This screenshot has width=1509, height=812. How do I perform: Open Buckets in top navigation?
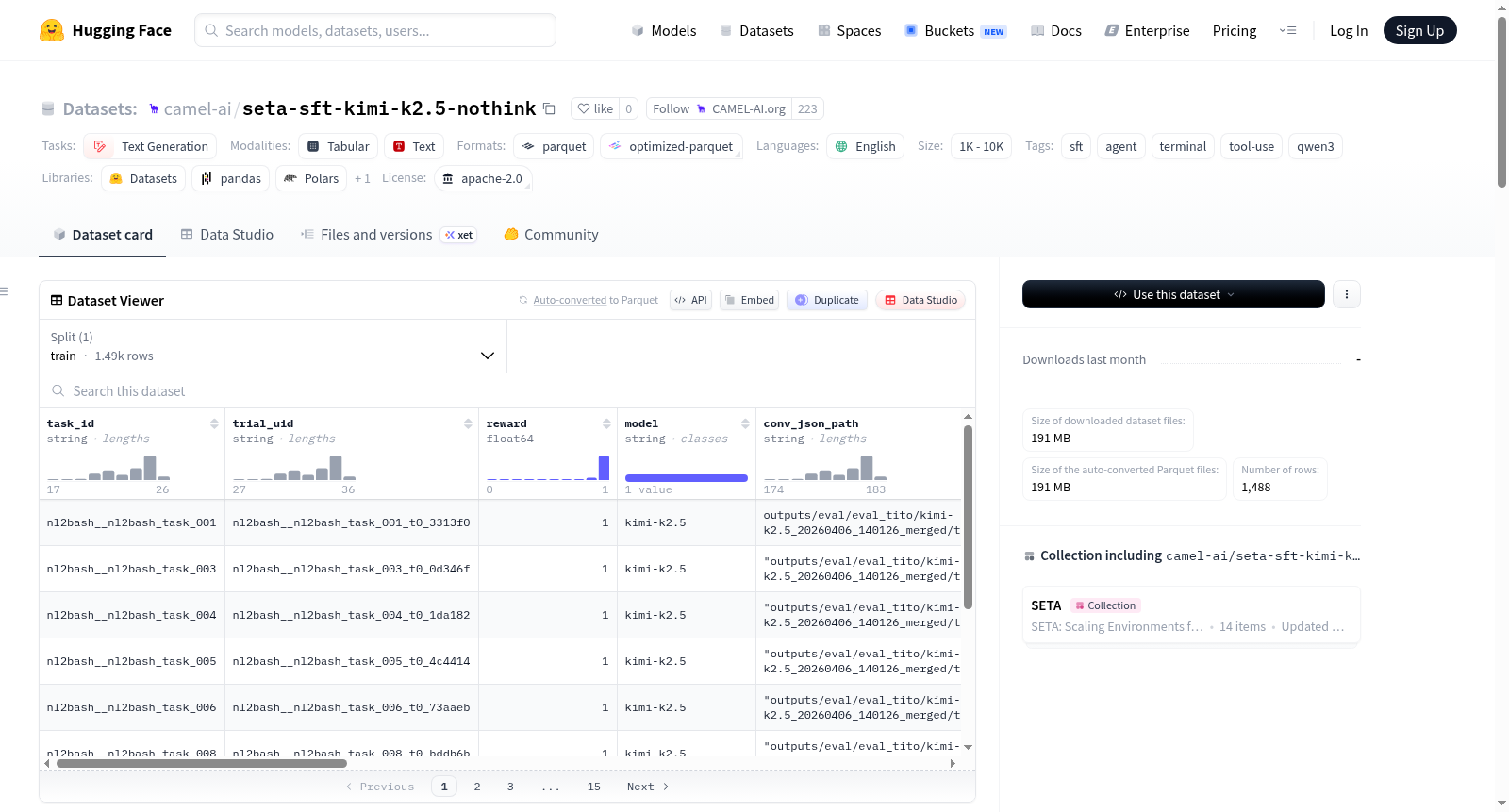point(955,30)
